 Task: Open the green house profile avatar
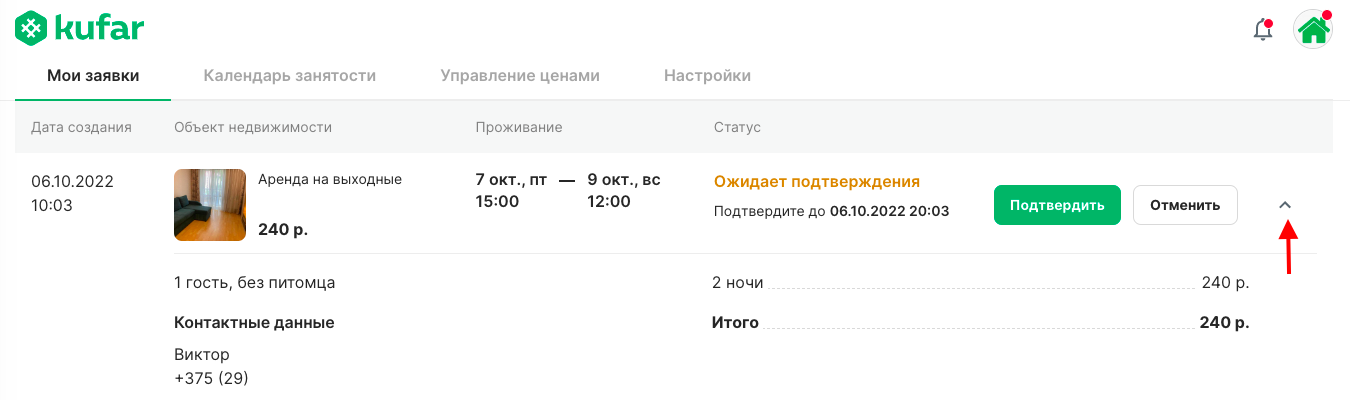coord(1313,30)
